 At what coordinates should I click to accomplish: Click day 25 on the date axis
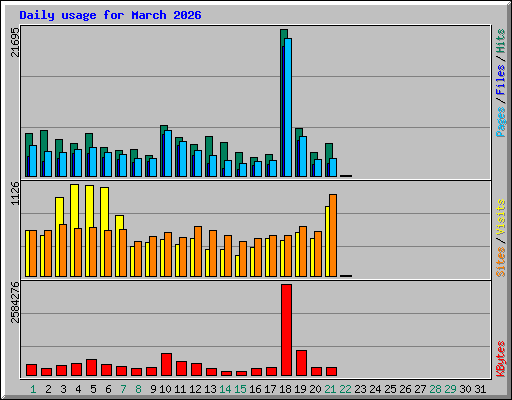(390, 389)
